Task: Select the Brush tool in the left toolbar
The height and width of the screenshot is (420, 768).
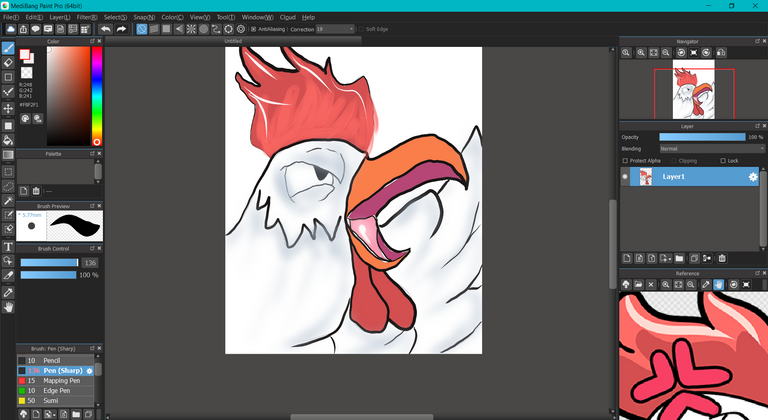Action: tap(8, 48)
